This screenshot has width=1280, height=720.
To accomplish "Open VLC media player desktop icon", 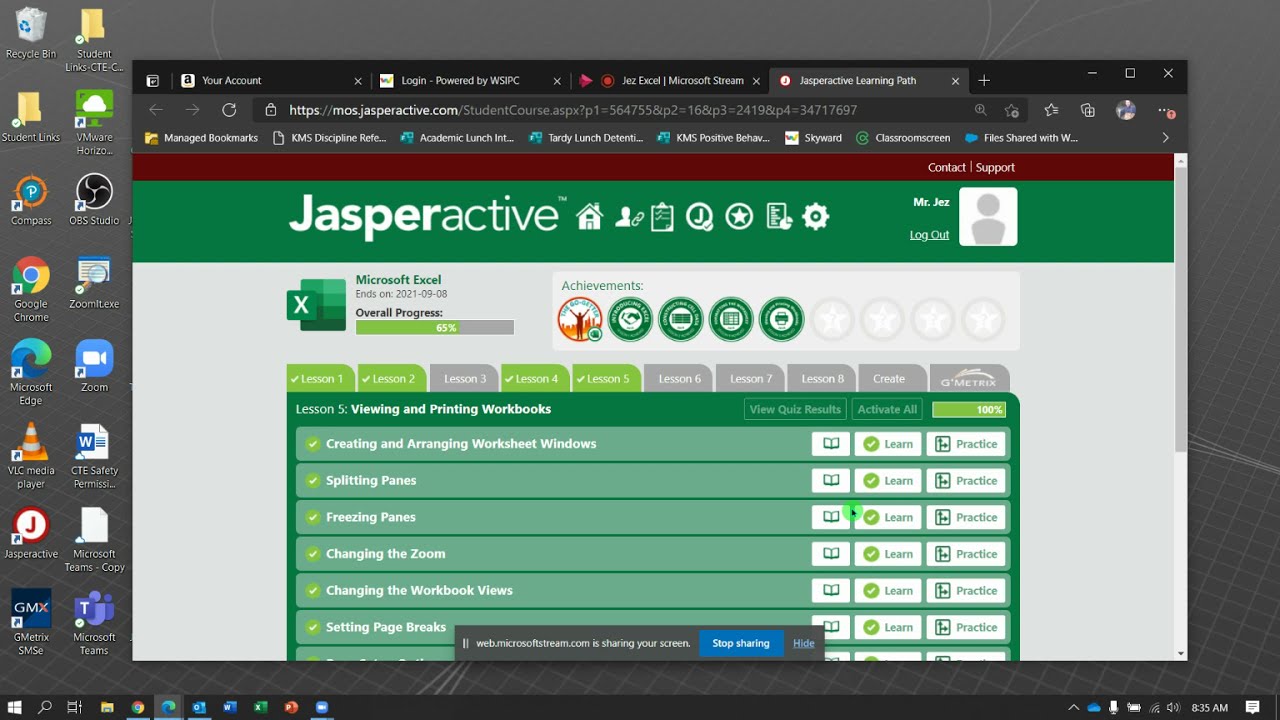I will point(31,456).
